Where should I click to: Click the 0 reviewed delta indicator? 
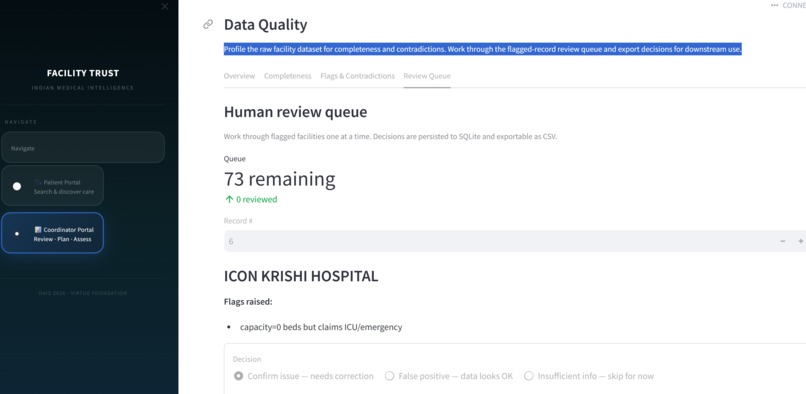251,200
